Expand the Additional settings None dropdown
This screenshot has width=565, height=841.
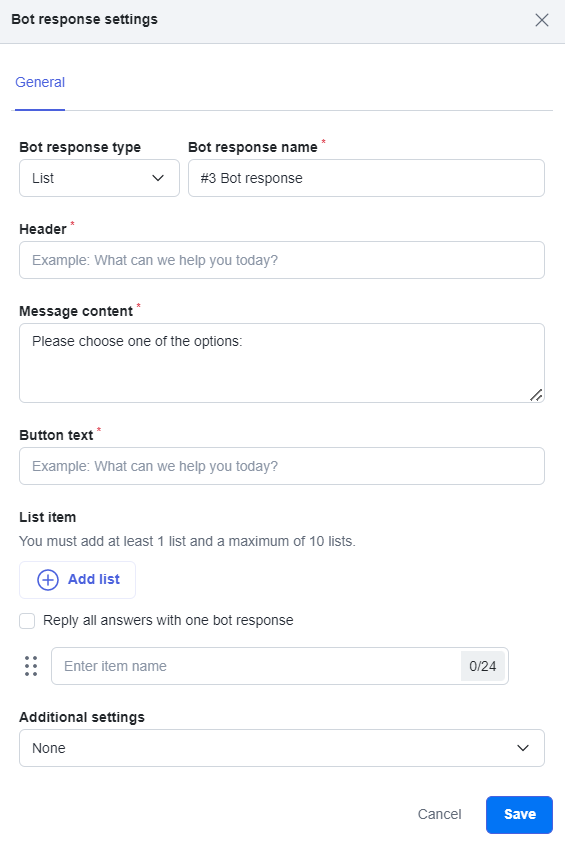[282, 748]
